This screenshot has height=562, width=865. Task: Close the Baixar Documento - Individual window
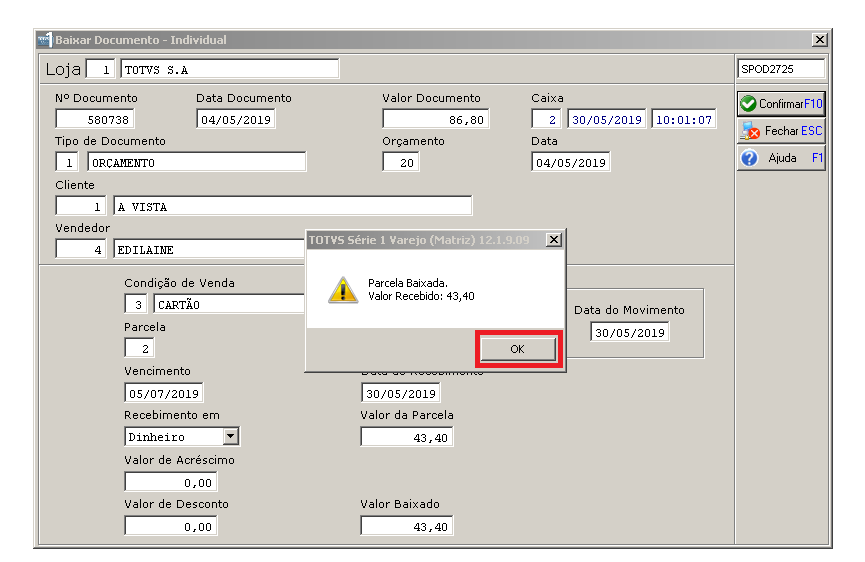tap(820, 40)
